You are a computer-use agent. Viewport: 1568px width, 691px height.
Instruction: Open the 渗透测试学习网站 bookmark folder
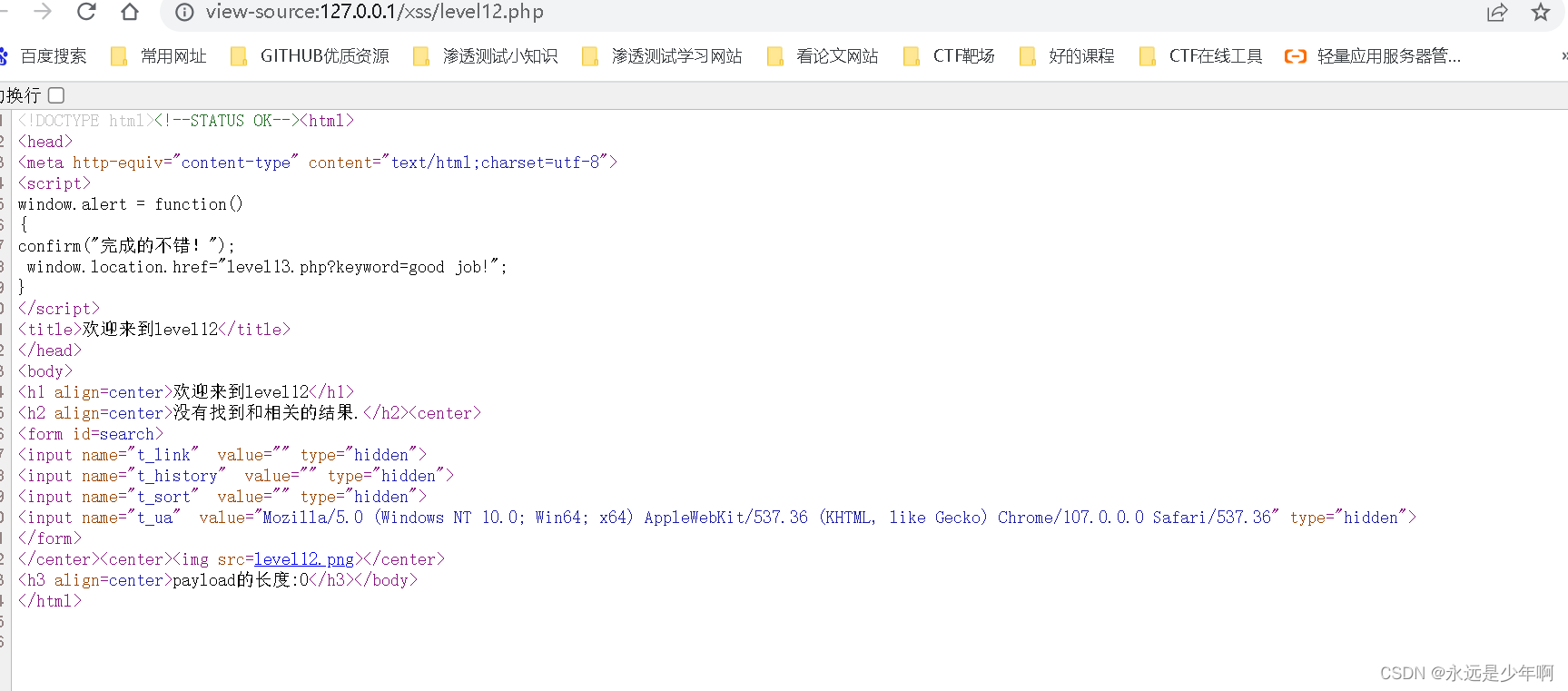coord(663,56)
